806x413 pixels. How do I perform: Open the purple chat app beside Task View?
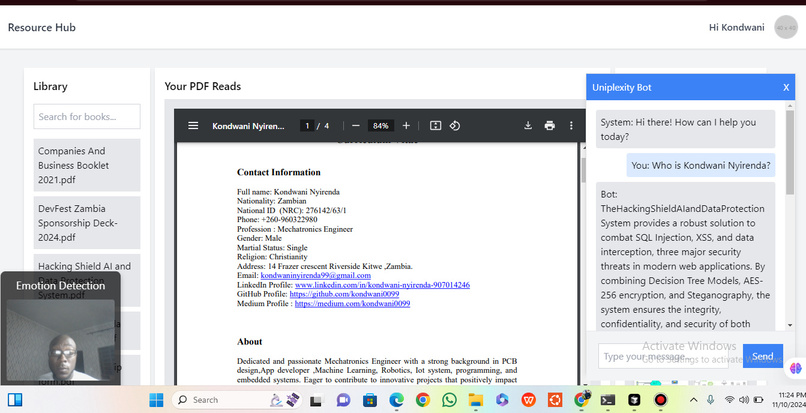point(343,400)
